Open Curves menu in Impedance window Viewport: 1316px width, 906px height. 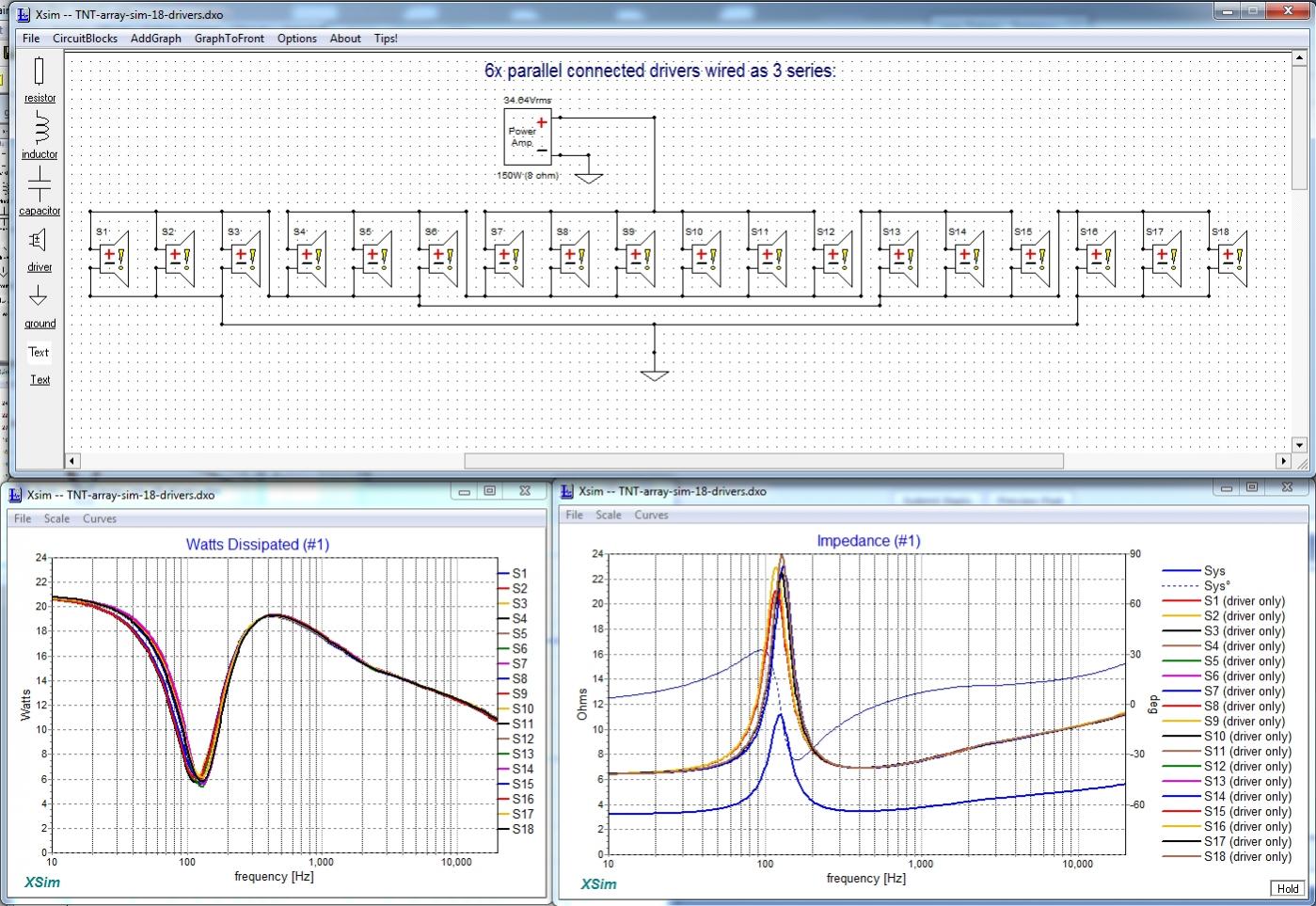tap(651, 515)
